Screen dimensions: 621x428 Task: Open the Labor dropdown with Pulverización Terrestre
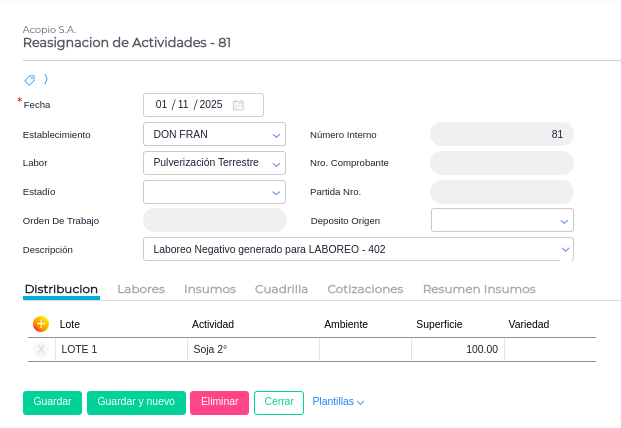(276, 163)
